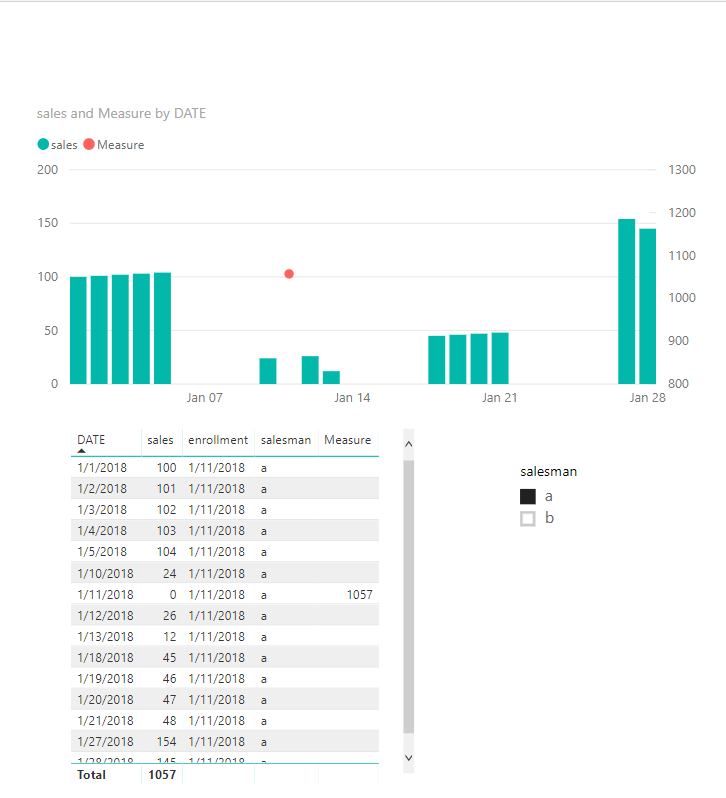Click the 1/20/2018 date cell

click(105, 700)
